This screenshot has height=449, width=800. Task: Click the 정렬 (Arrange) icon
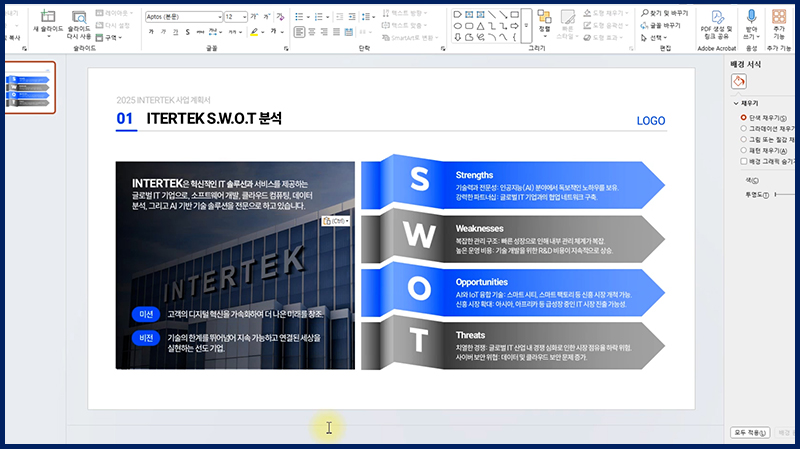click(x=544, y=17)
